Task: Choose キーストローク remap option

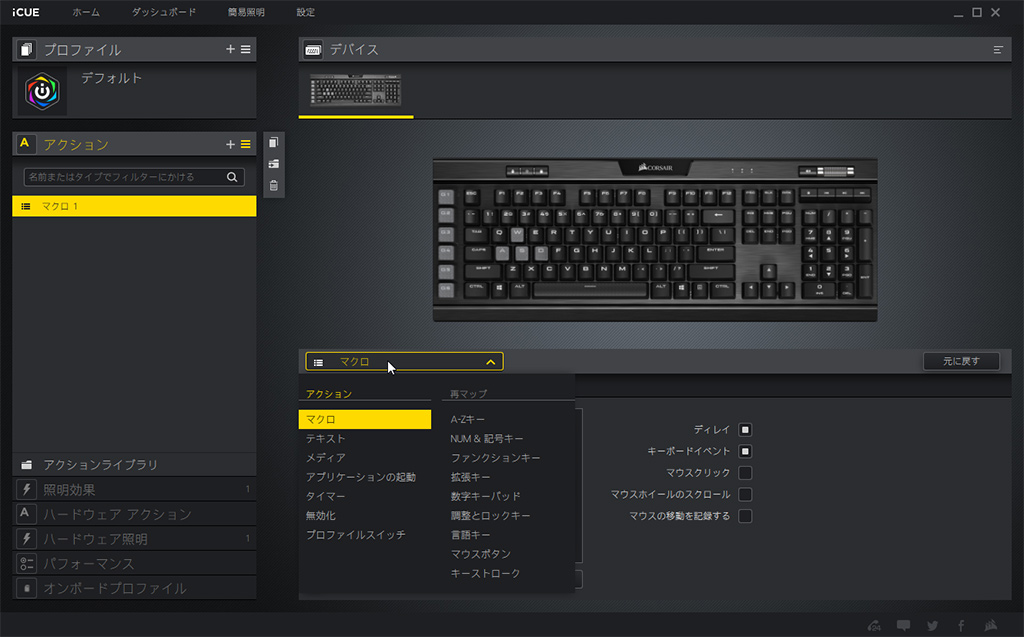Action: (485, 573)
